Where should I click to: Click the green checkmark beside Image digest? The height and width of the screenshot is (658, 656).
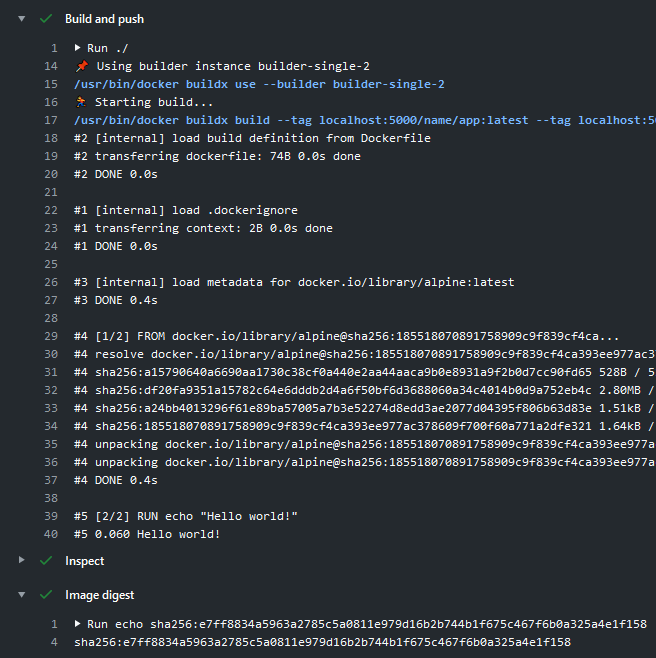(46, 595)
